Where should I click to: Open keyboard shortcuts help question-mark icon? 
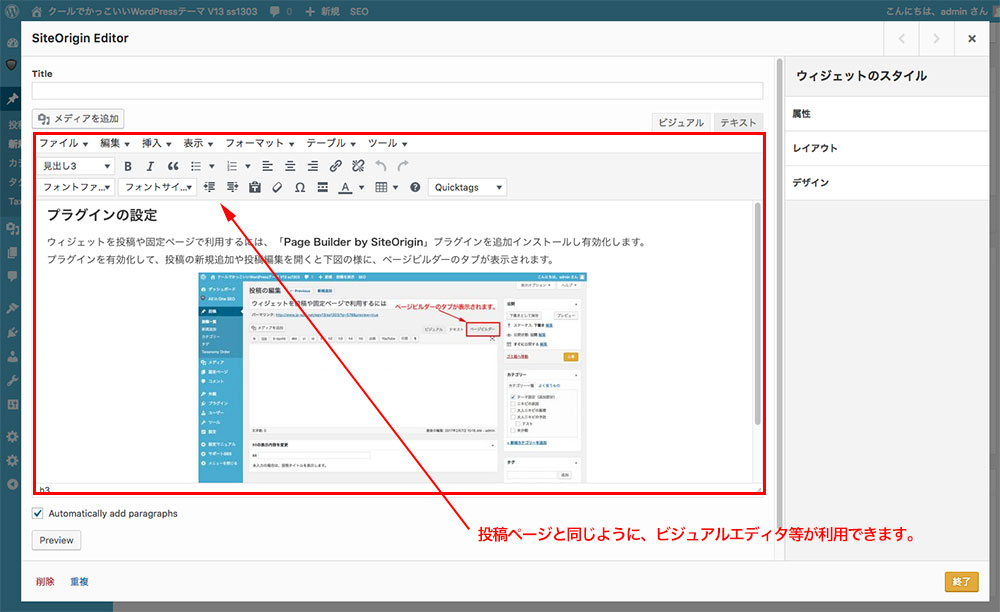coord(415,187)
